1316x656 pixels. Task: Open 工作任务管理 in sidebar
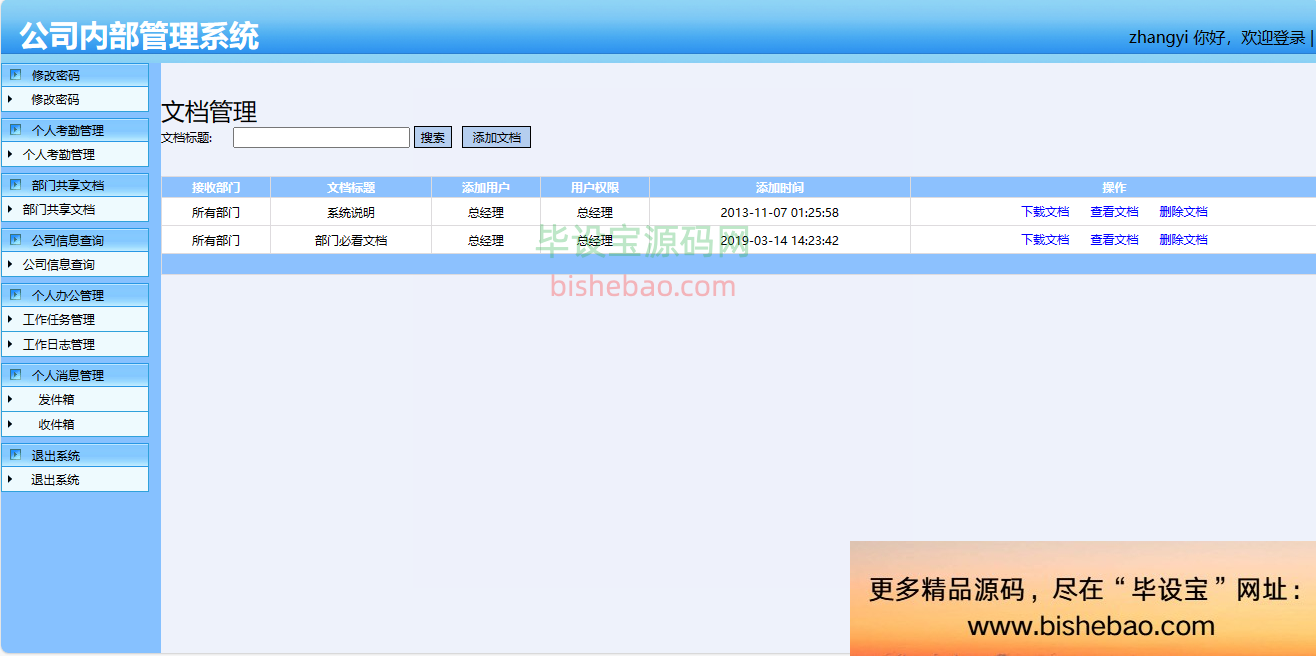coord(59,320)
